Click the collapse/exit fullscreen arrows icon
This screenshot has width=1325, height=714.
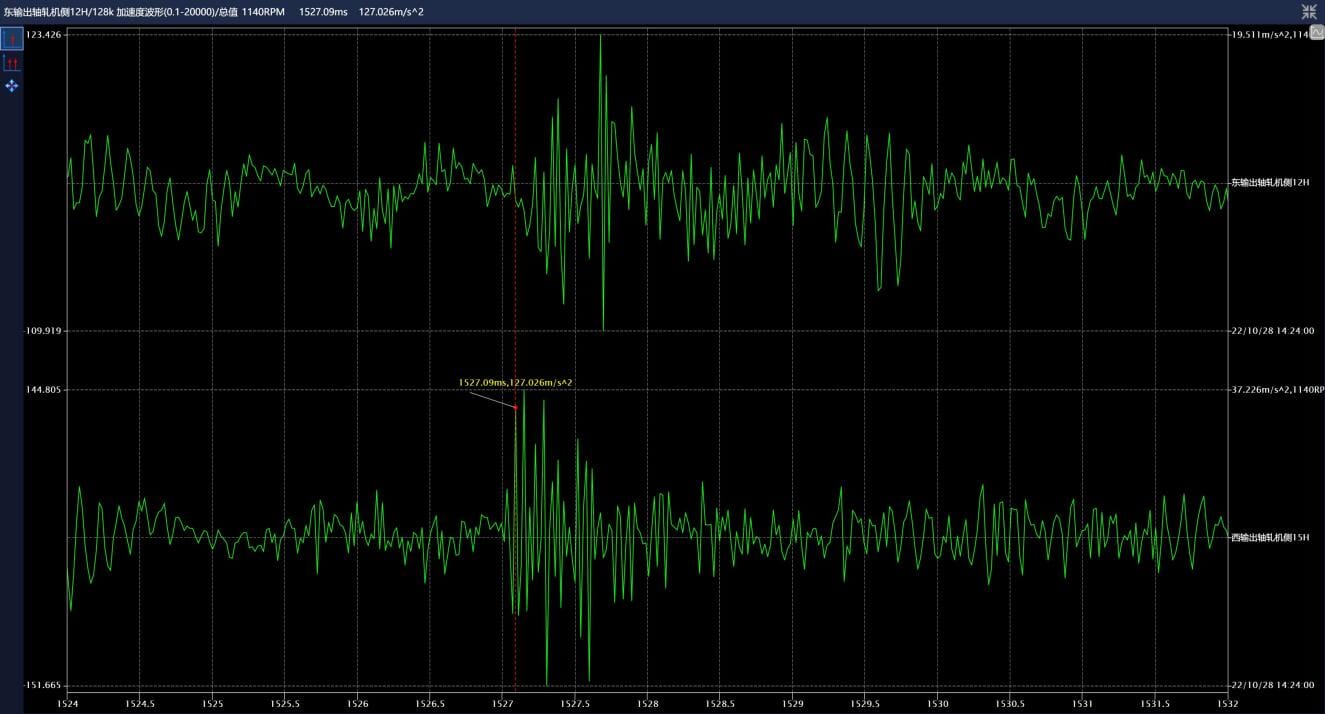[x=1309, y=12]
